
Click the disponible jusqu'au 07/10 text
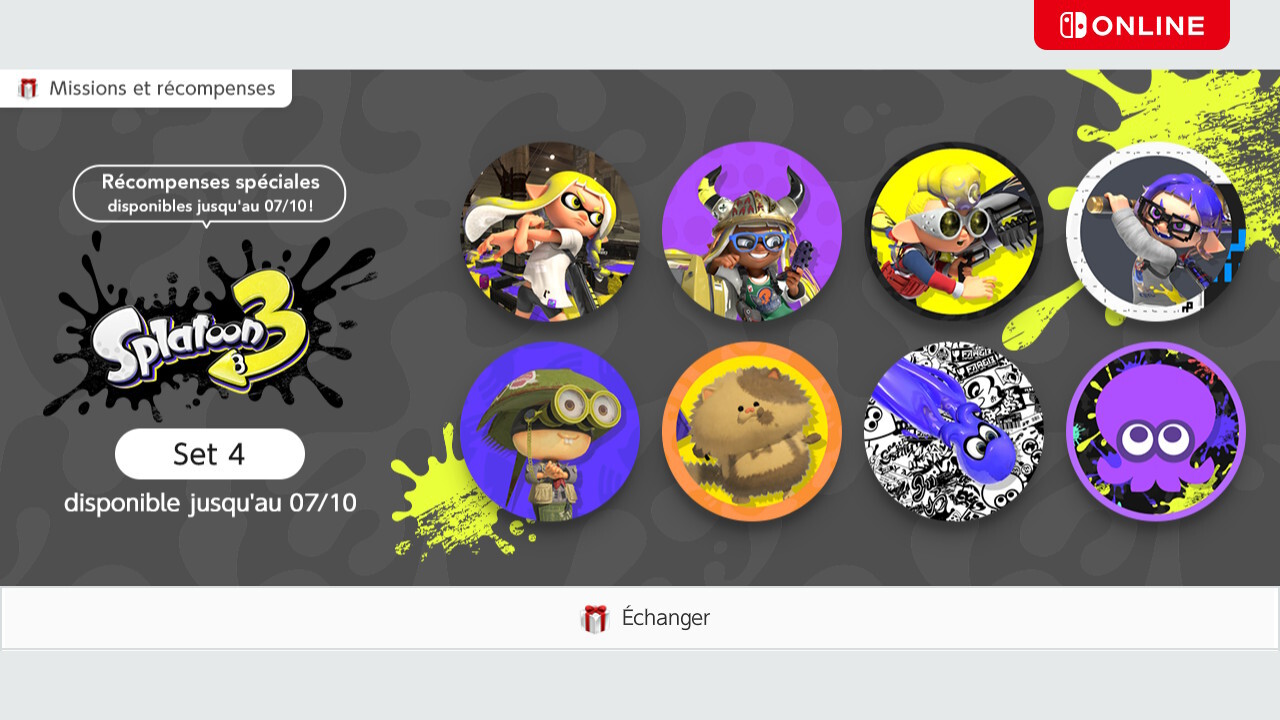tap(210, 503)
